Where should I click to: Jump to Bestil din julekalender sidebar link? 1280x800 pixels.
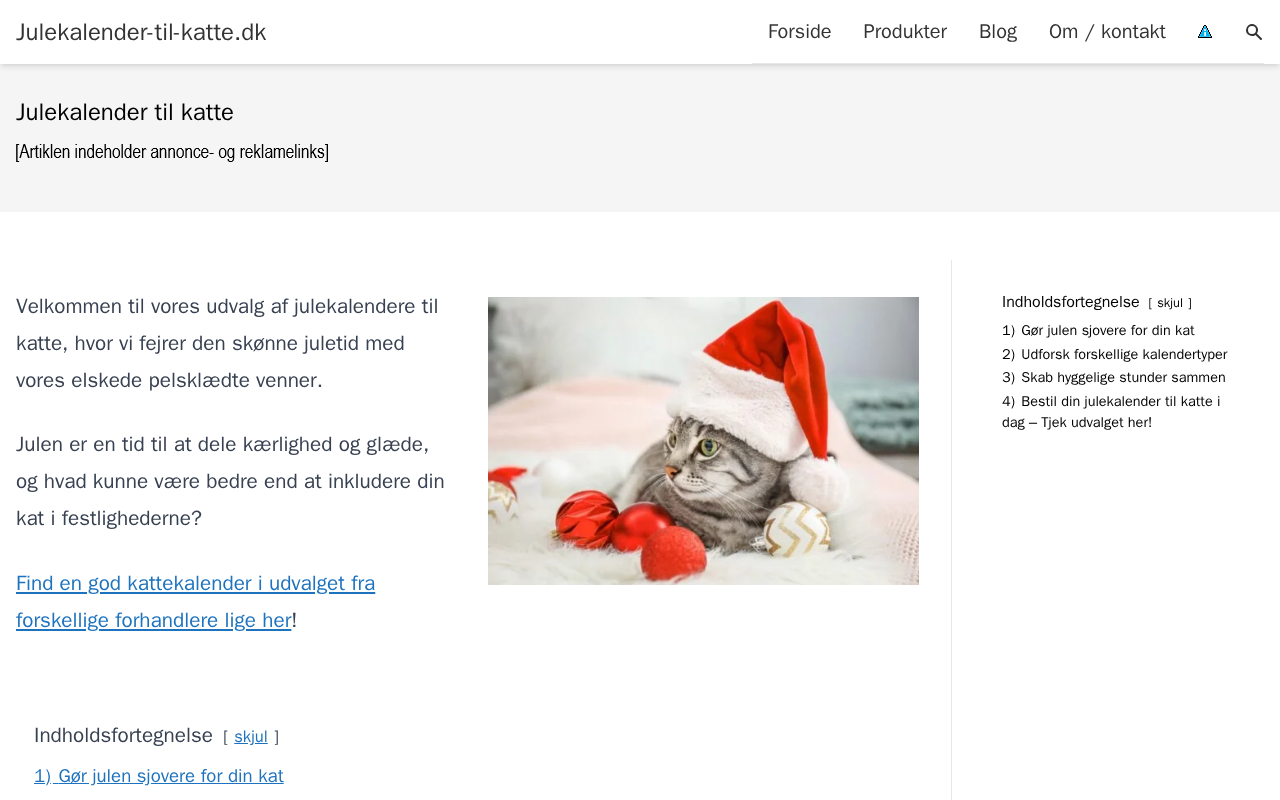[1111, 412]
